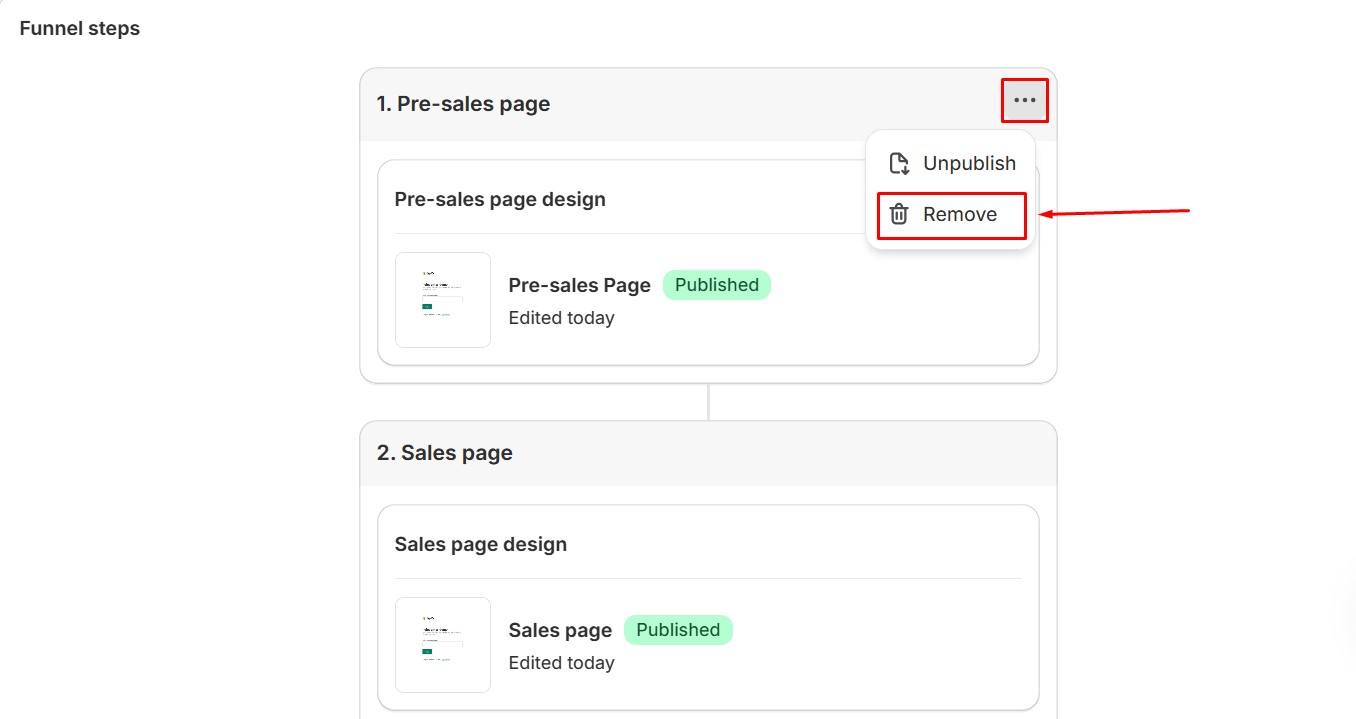The height and width of the screenshot is (719, 1356).
Task: Click 'Edited today' under Sales page
Action: click(x=561, y=663)
